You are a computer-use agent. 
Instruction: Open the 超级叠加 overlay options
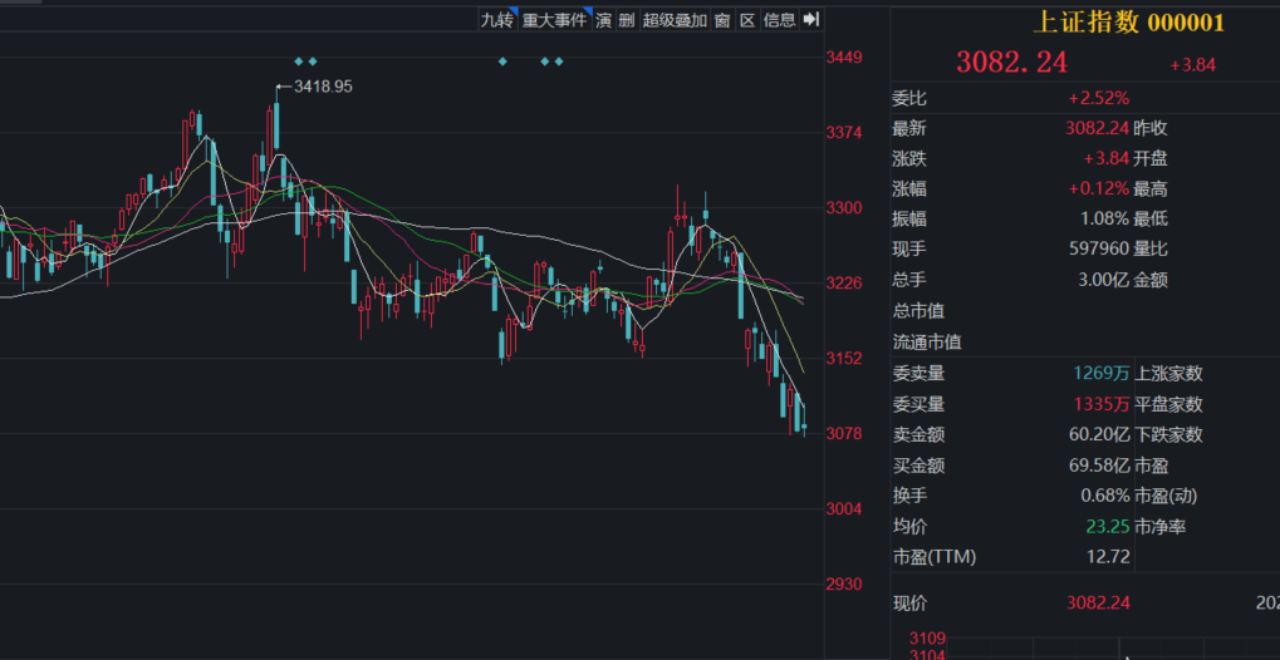(x=674, y=20)
